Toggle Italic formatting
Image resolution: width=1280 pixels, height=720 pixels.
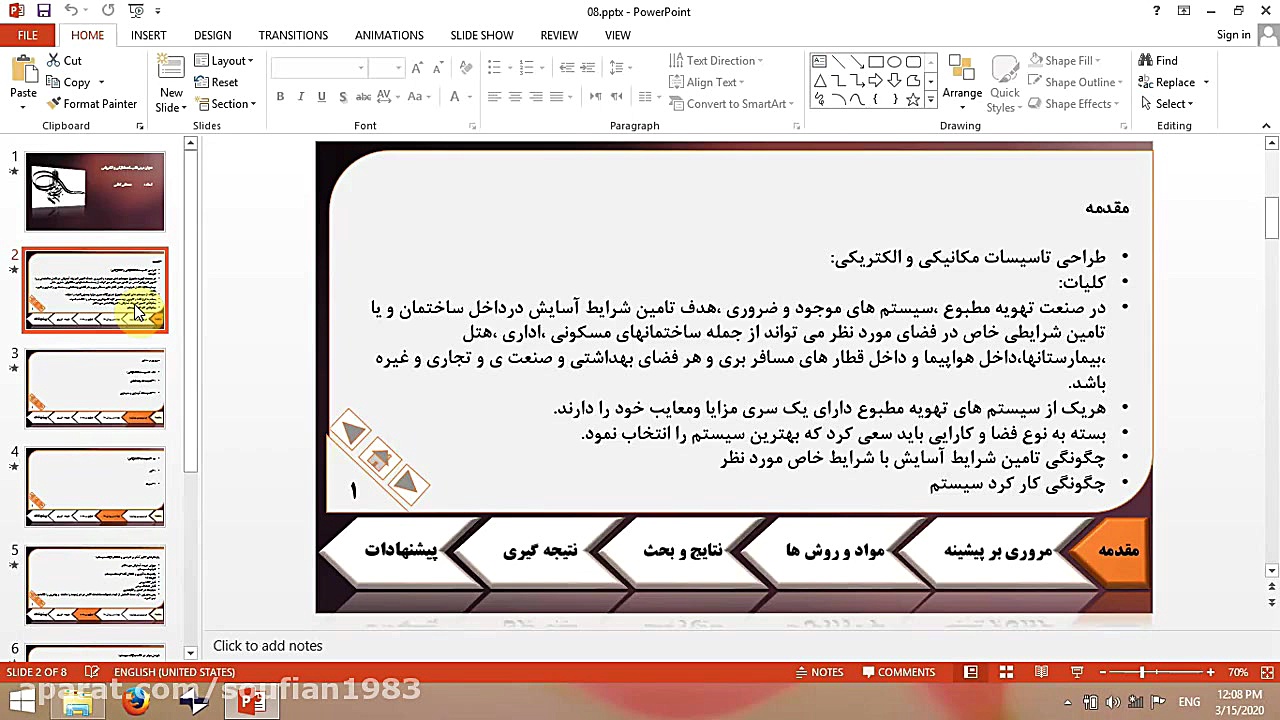click(x=301, y=97)
